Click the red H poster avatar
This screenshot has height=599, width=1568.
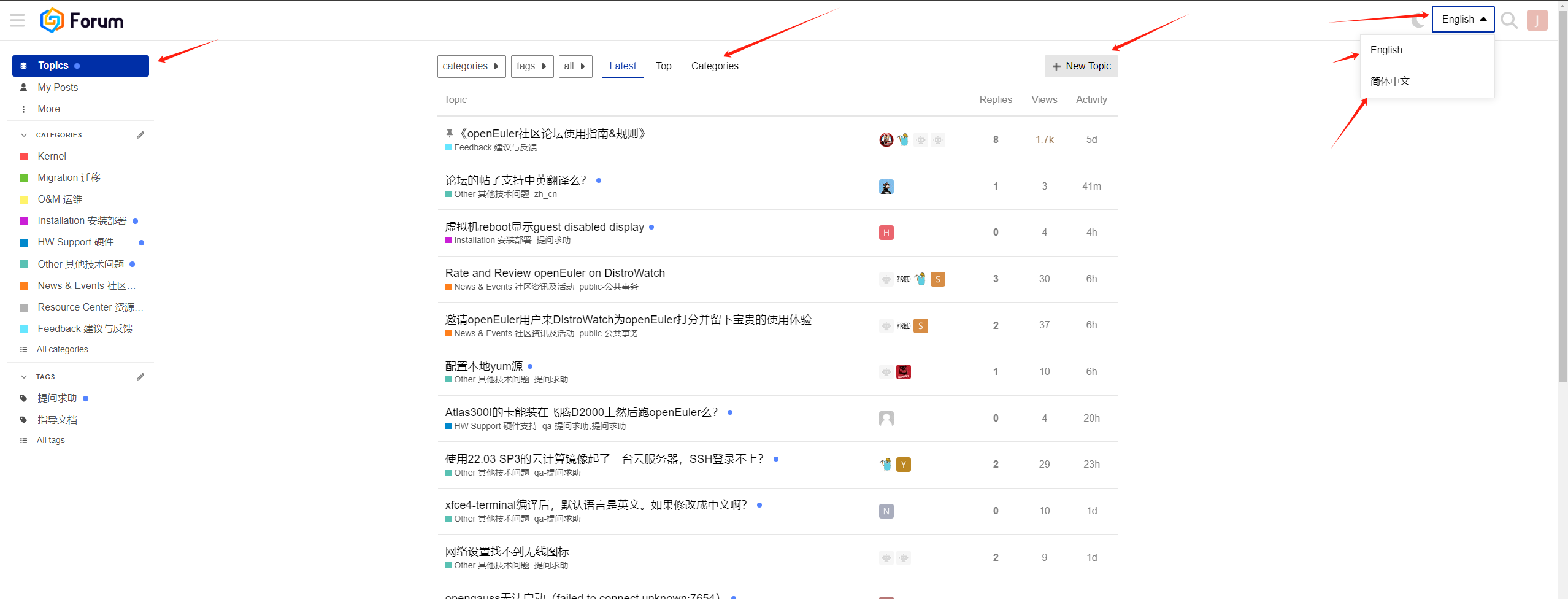(886, 233)
